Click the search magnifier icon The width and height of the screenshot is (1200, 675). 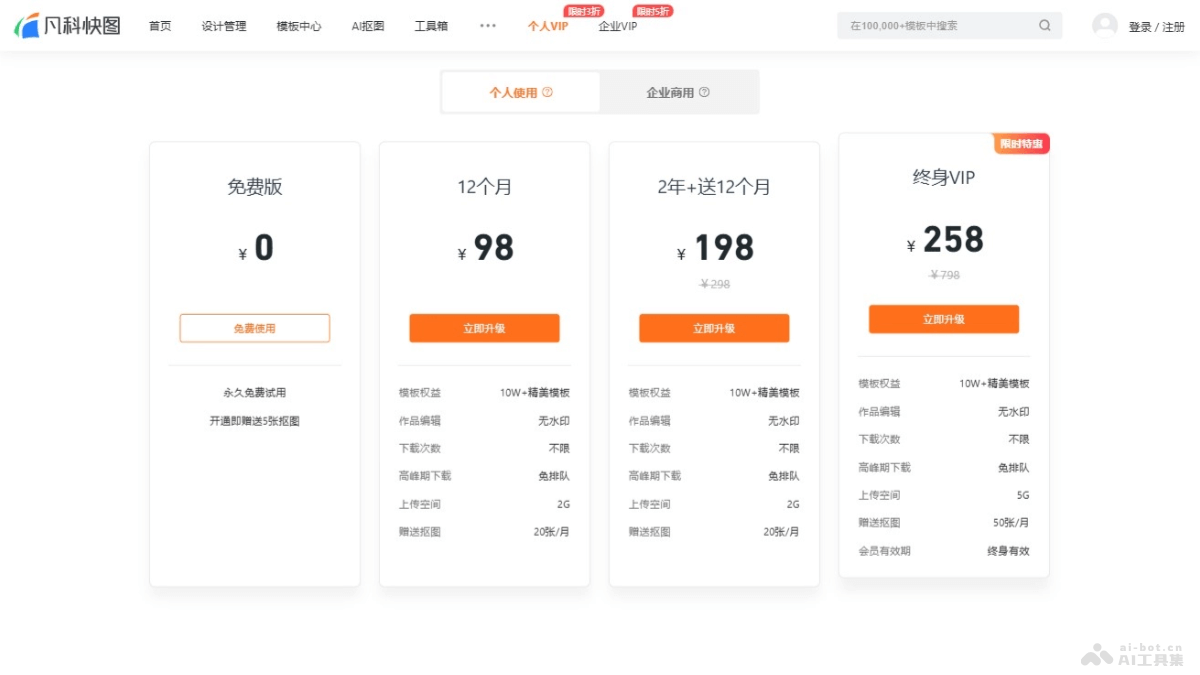[1044, 25]
